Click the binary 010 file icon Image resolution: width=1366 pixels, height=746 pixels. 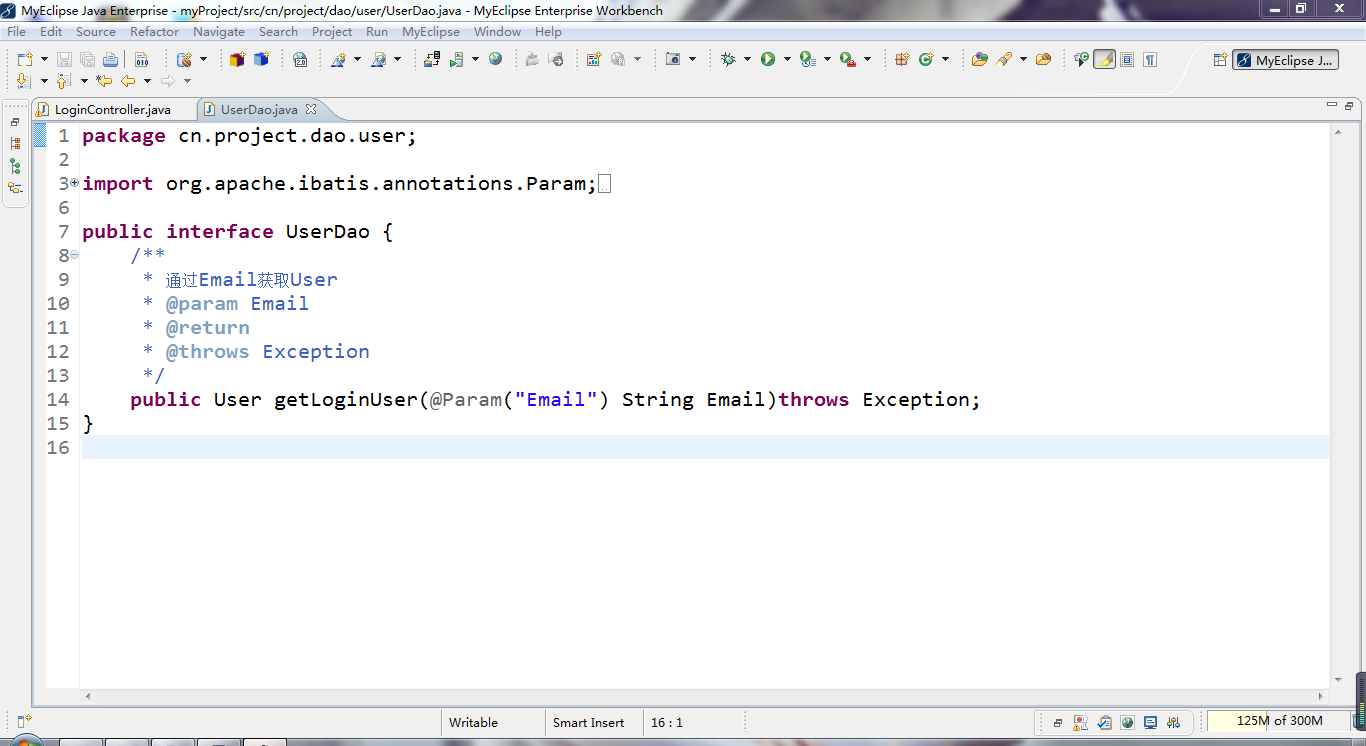(x=141, y=60)
